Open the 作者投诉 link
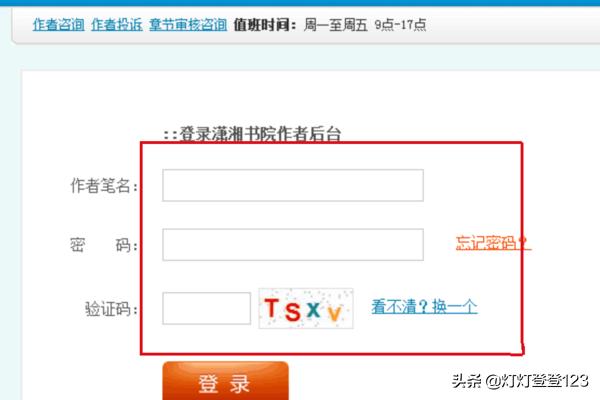This screenshot has height=400, width=600. [117, 25]
